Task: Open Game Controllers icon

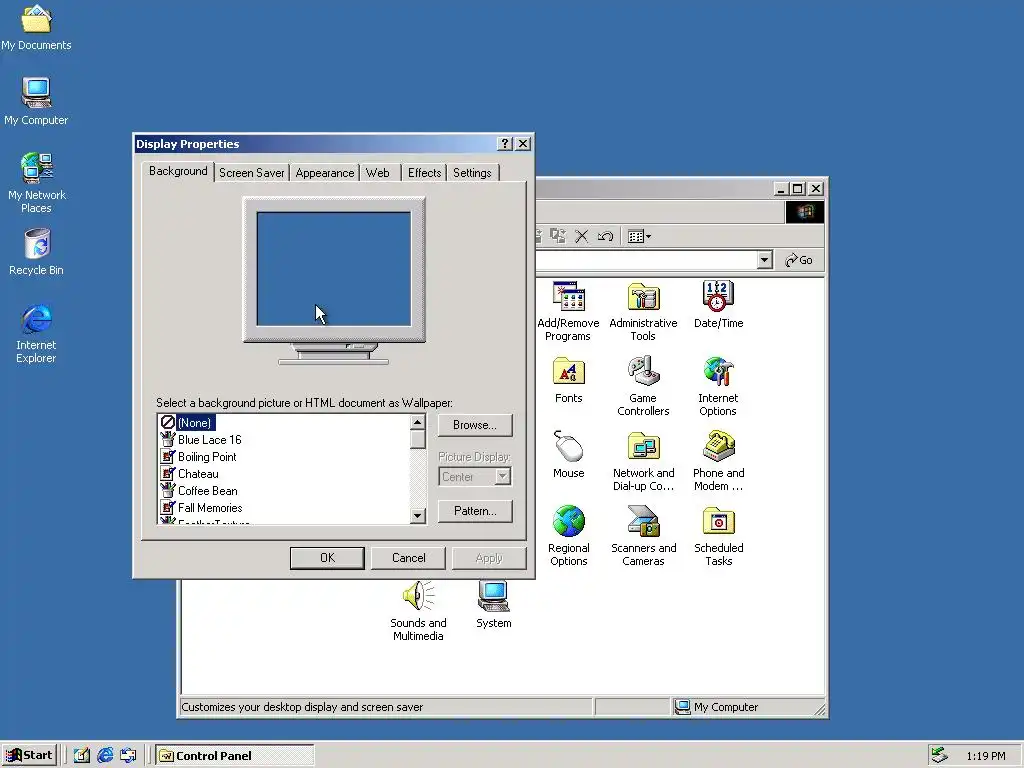Action: click(643, 372)
